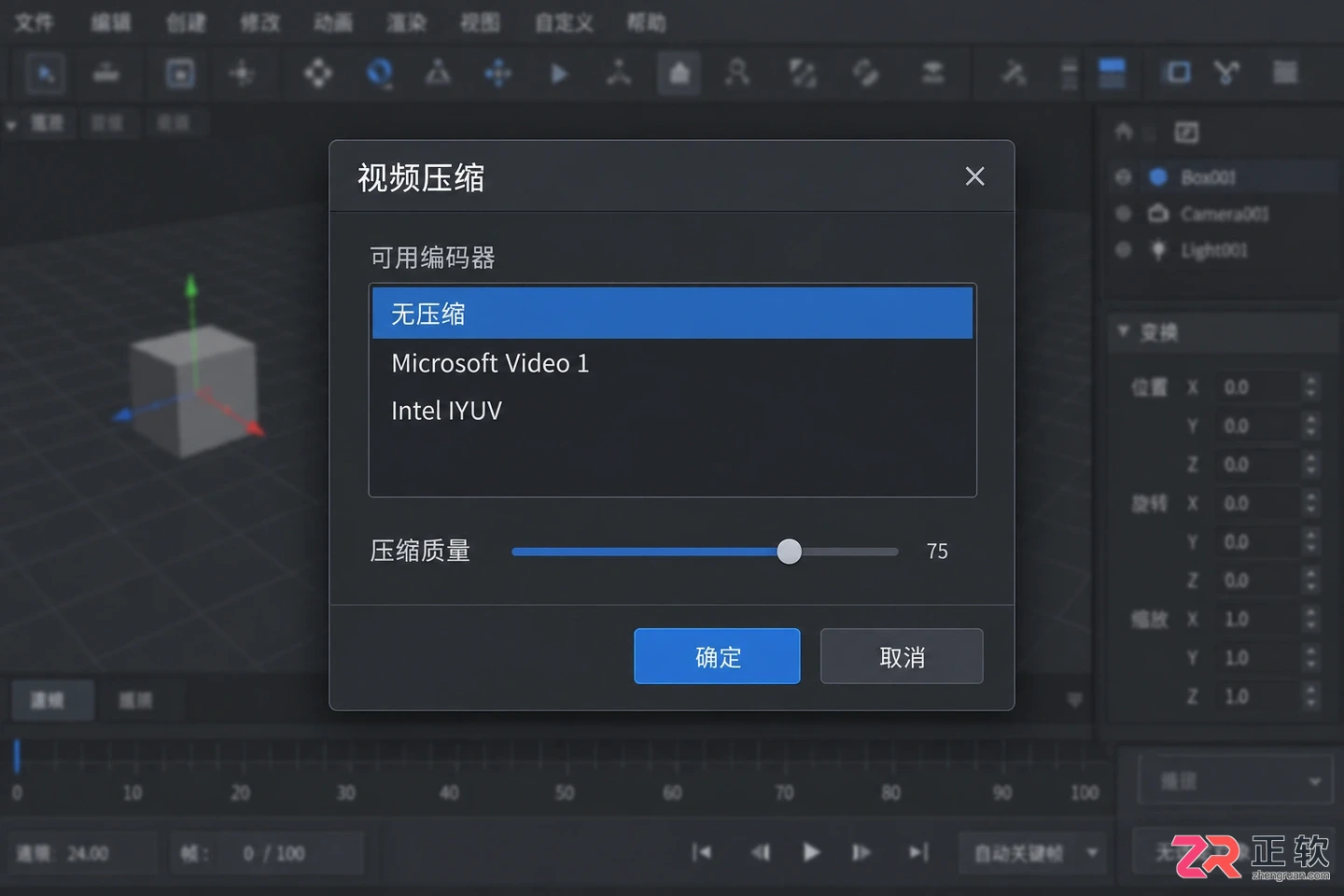Step back one frame
The width and height of the screenshot is (1344, 896).
761,852
